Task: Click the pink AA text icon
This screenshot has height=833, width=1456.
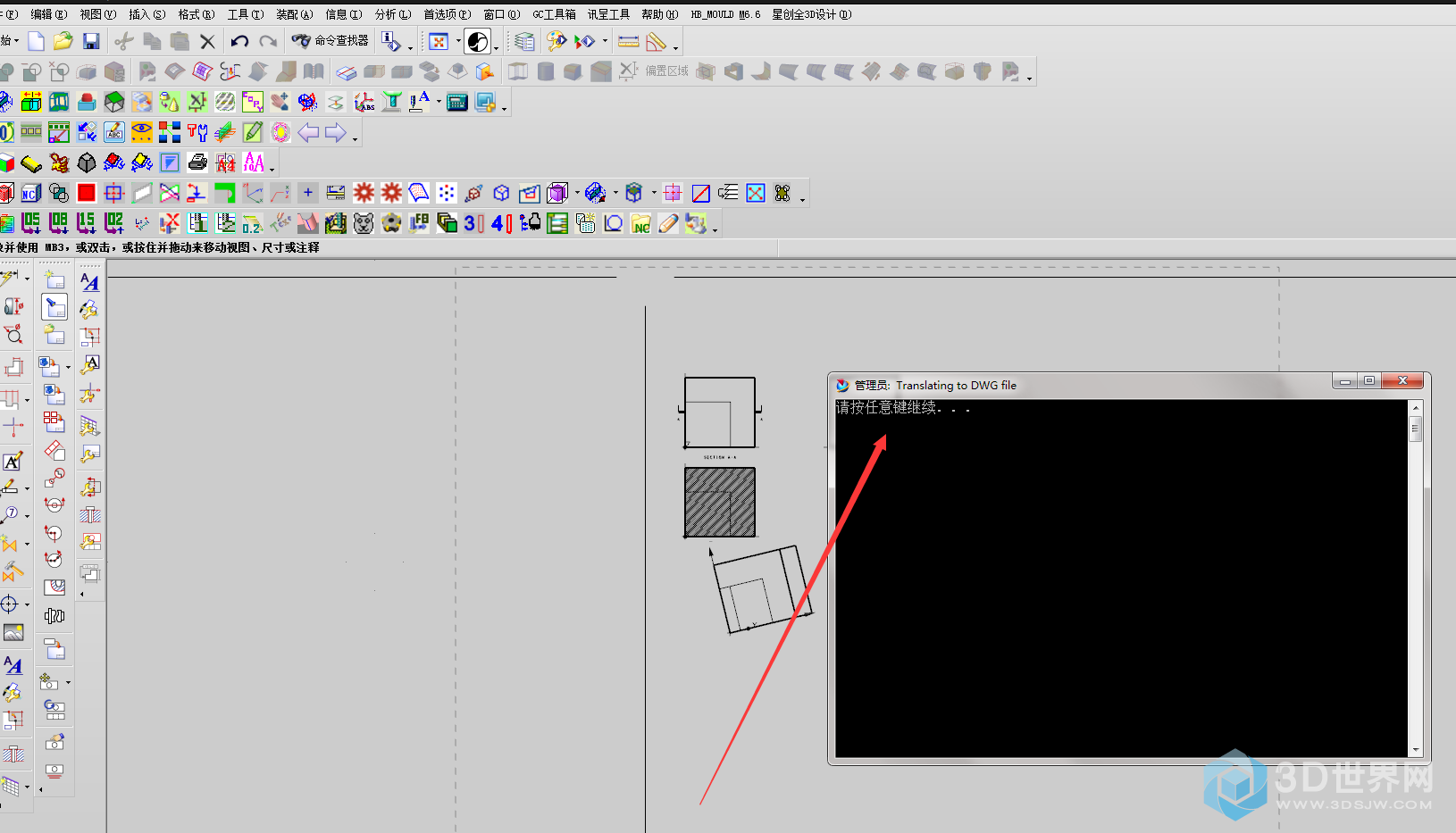Action: coord(254,162)
